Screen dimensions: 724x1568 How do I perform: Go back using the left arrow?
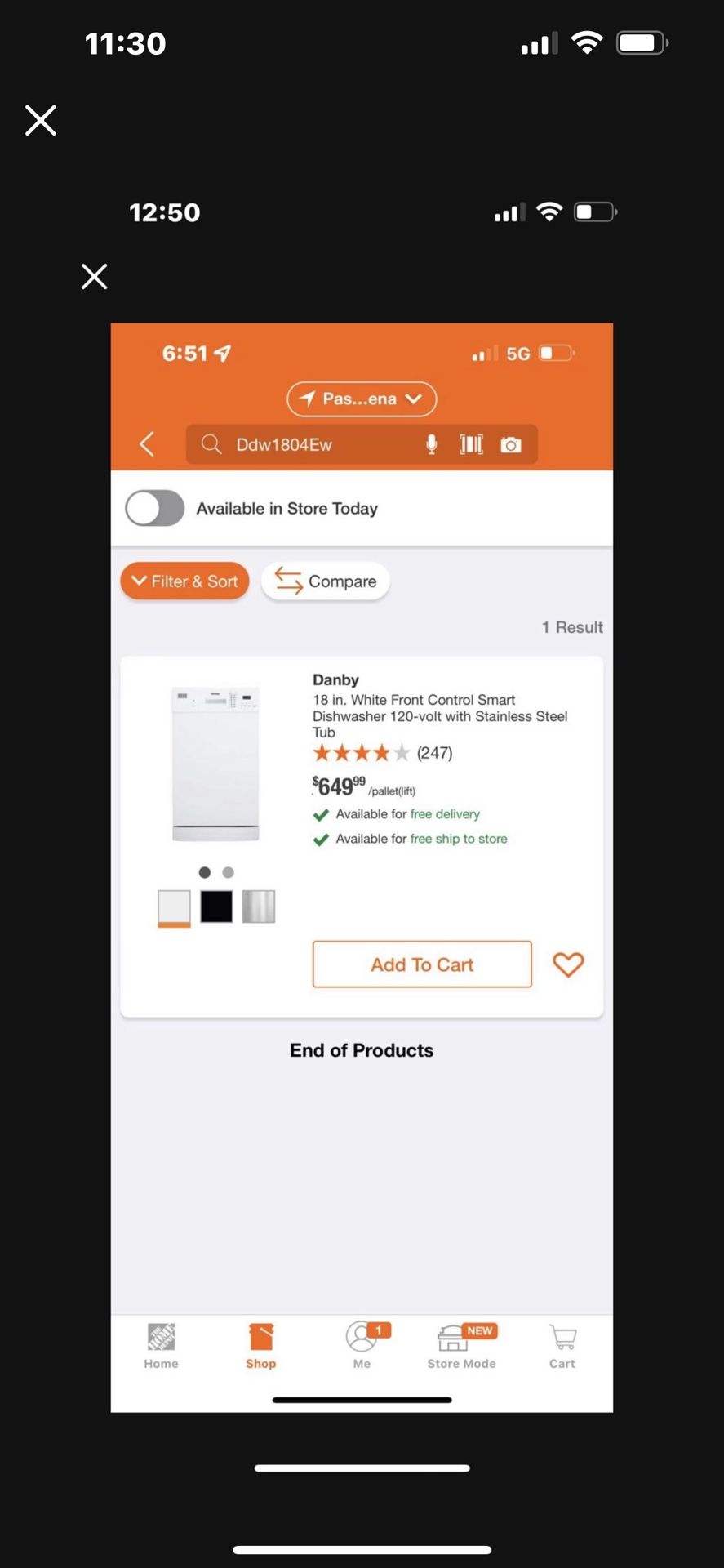147,444
